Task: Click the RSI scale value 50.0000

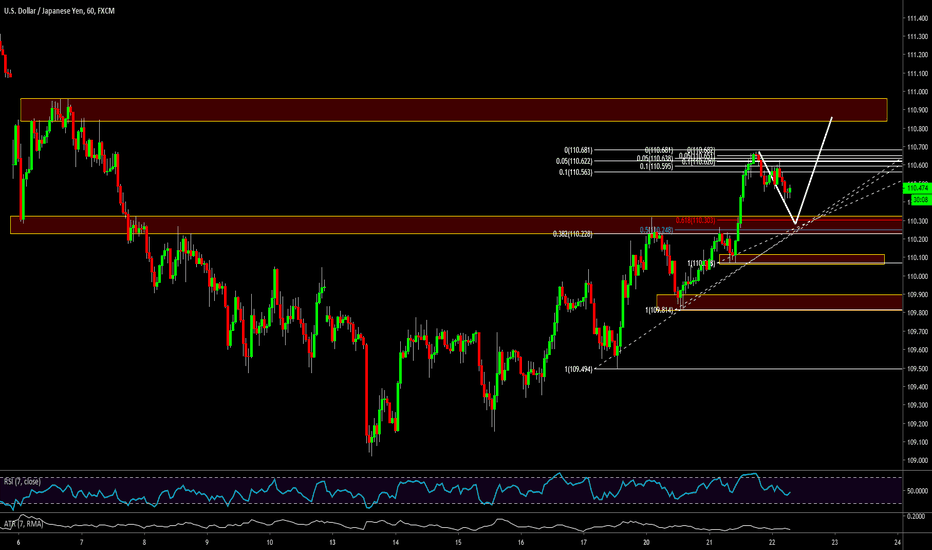Action: [x=918, y=491]
